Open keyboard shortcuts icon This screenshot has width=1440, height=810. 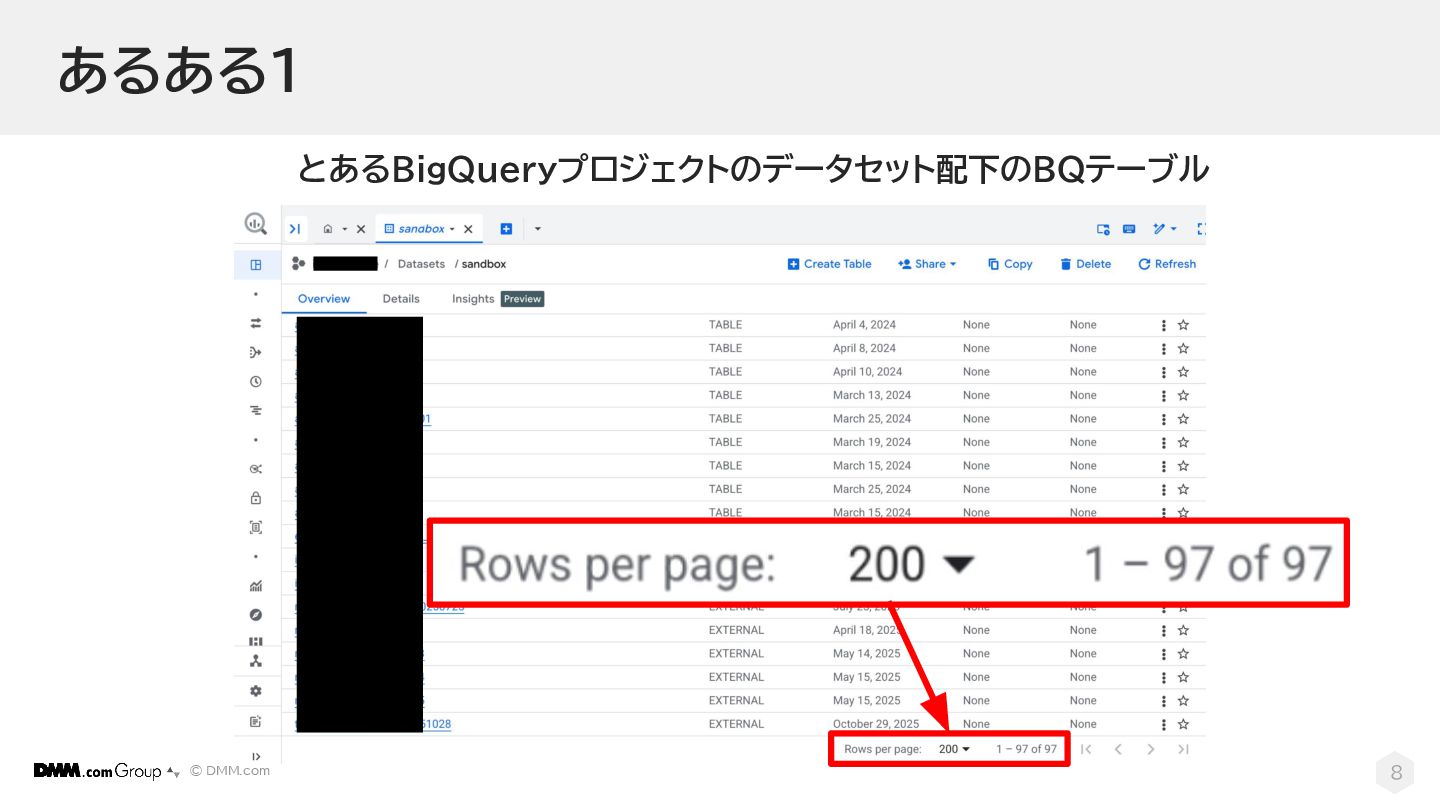pyautogui.click(x=1129, y=229)
